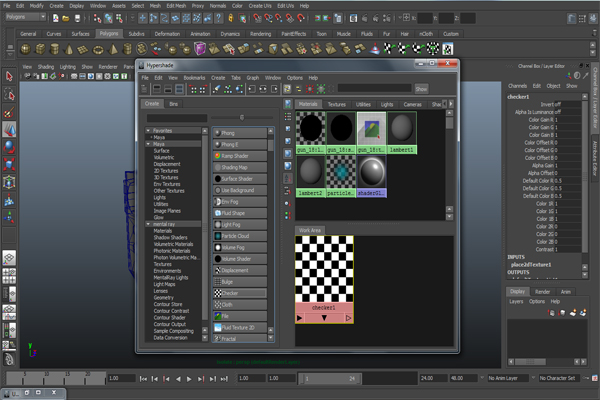Click the time range slider bar
Image resolution: width=600 pixels, height=400 pixels.
click(x=330, y=379)
